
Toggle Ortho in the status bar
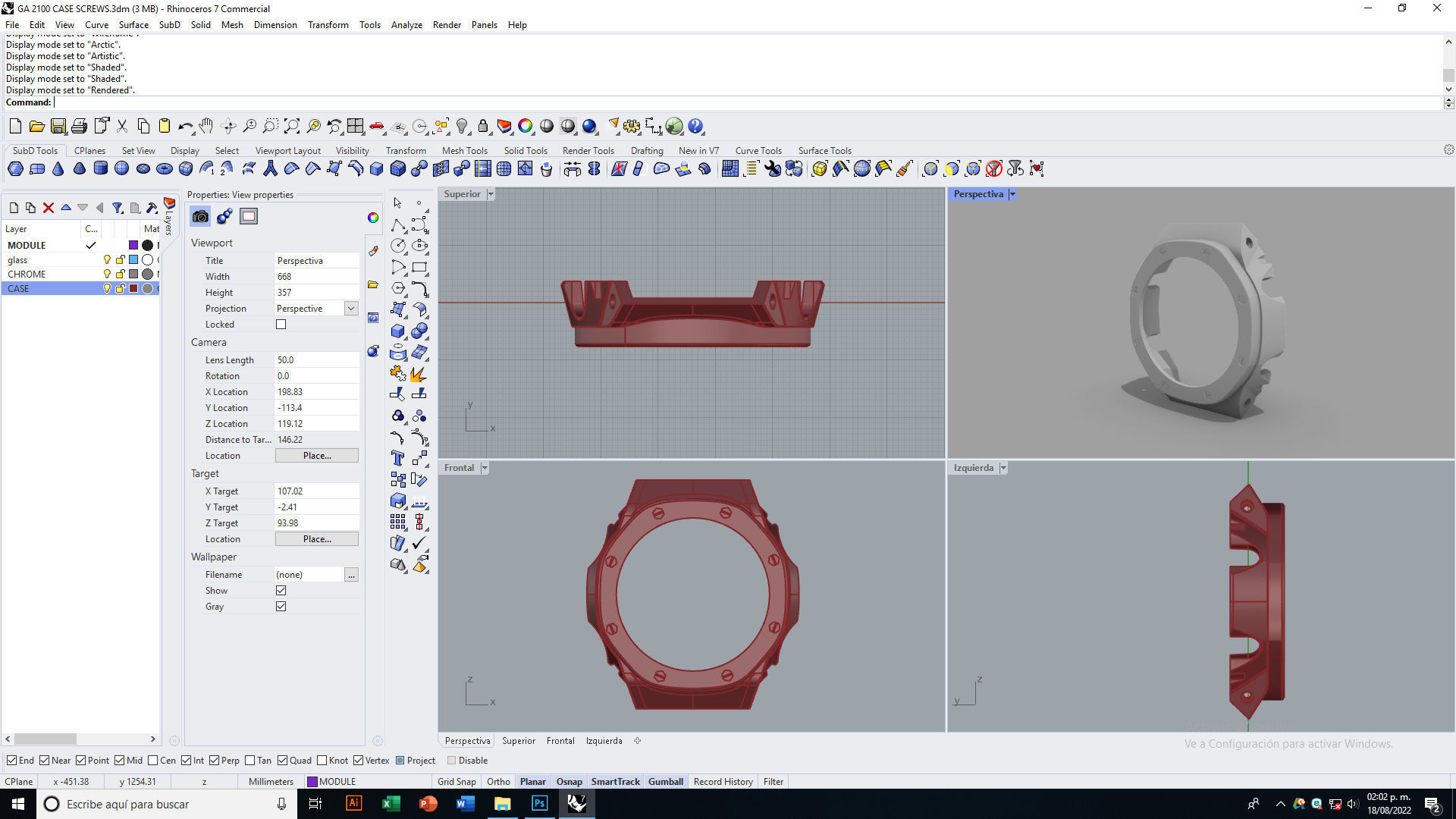tap(498, 782)
